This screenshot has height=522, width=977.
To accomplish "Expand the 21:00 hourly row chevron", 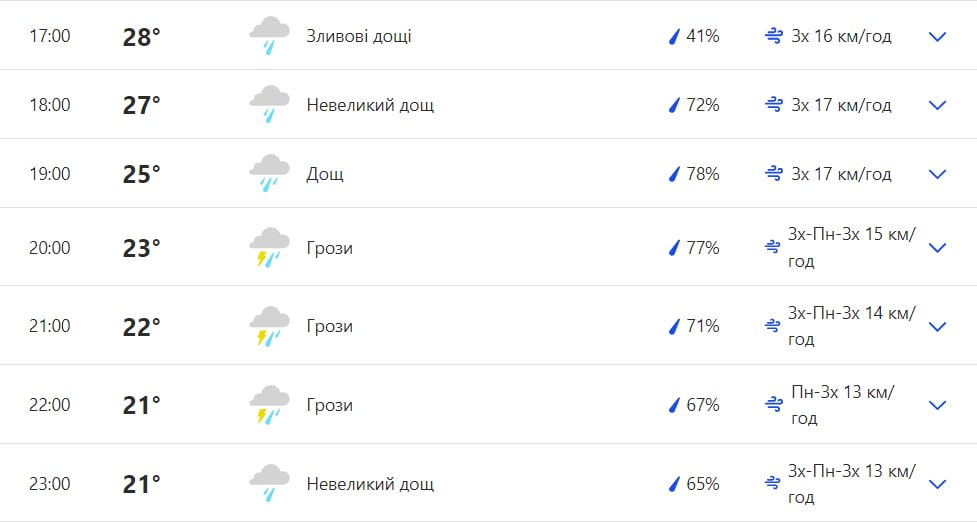I will coord(937,326).
